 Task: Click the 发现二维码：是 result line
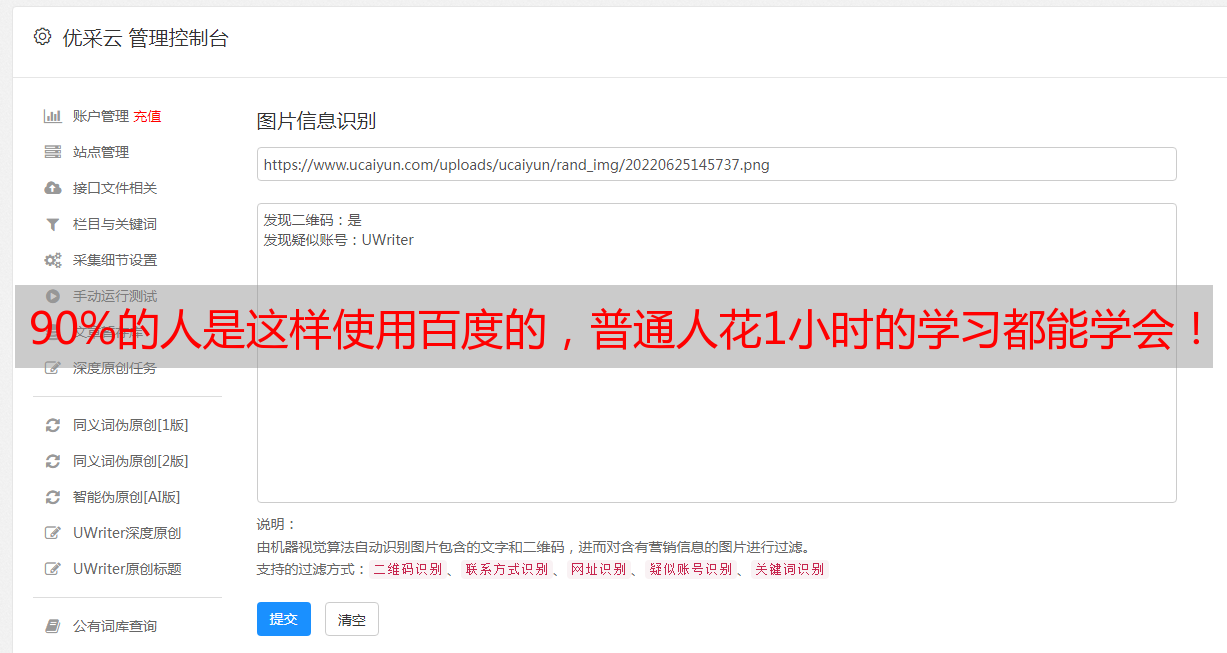tap(313, 220)
